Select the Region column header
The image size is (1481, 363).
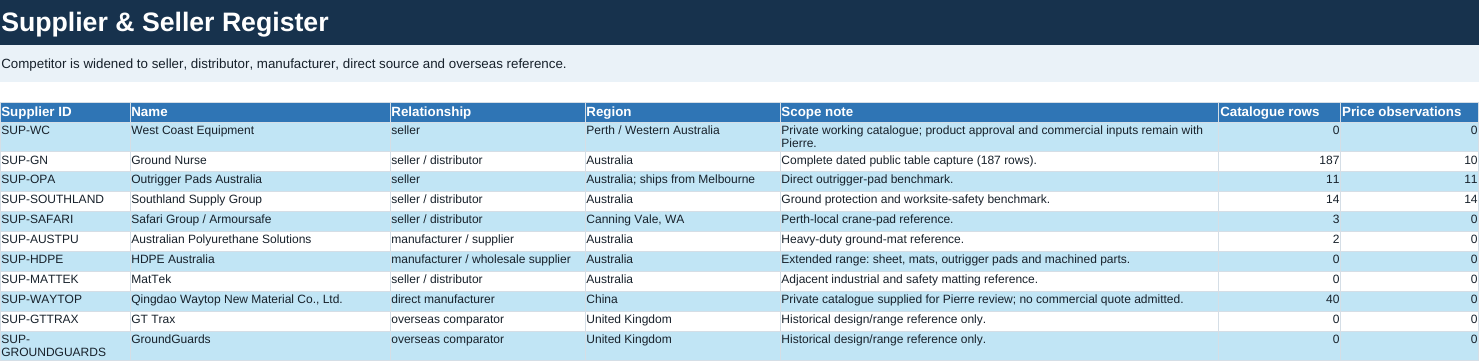(x=682, y=112)
